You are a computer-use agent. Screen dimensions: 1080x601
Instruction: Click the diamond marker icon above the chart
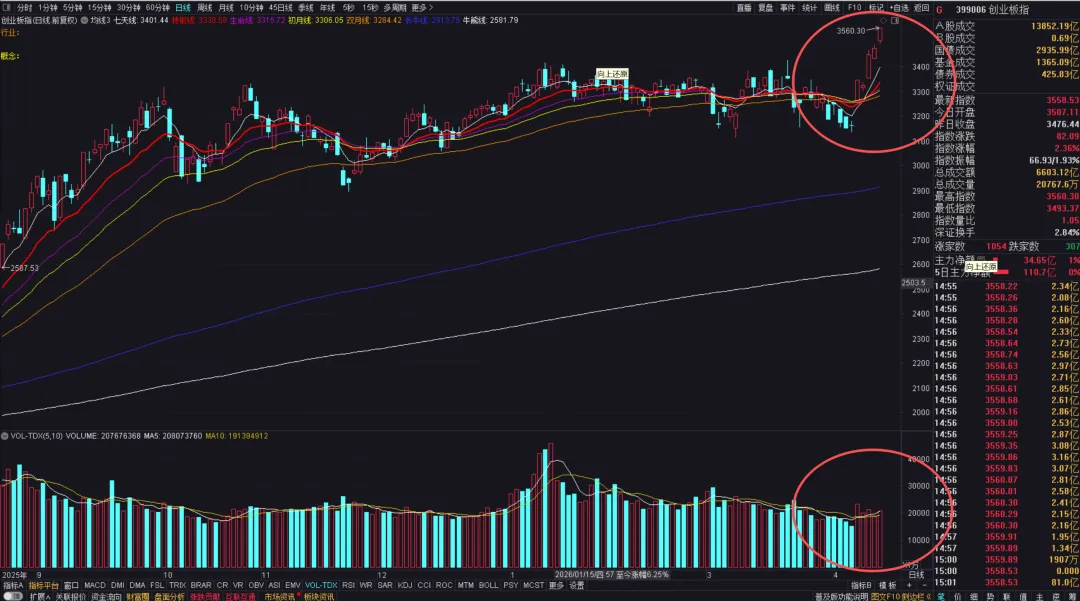pyautogui.click(x=884, y=21)
